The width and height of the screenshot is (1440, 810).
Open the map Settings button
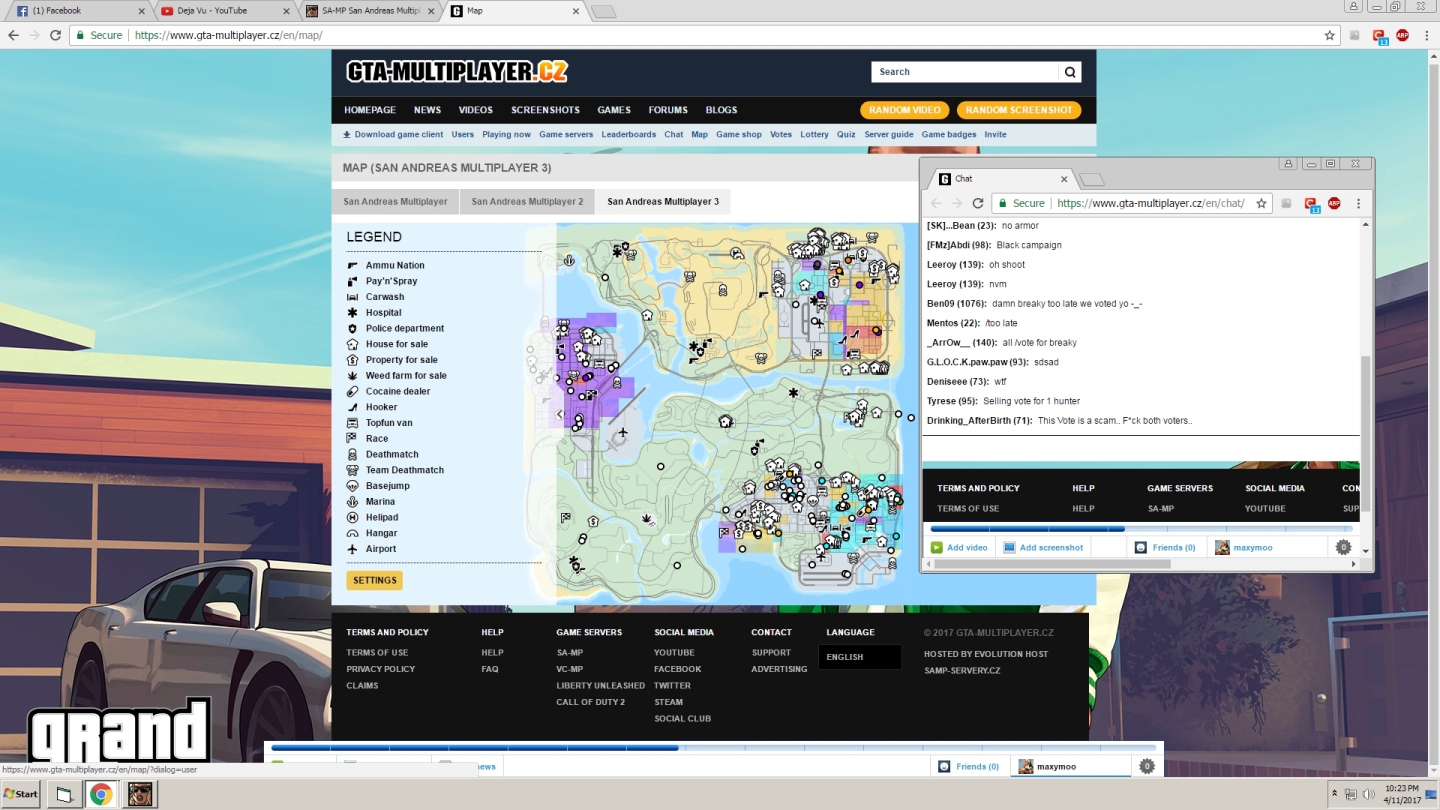pyautogui.click(x=375, y=580)
